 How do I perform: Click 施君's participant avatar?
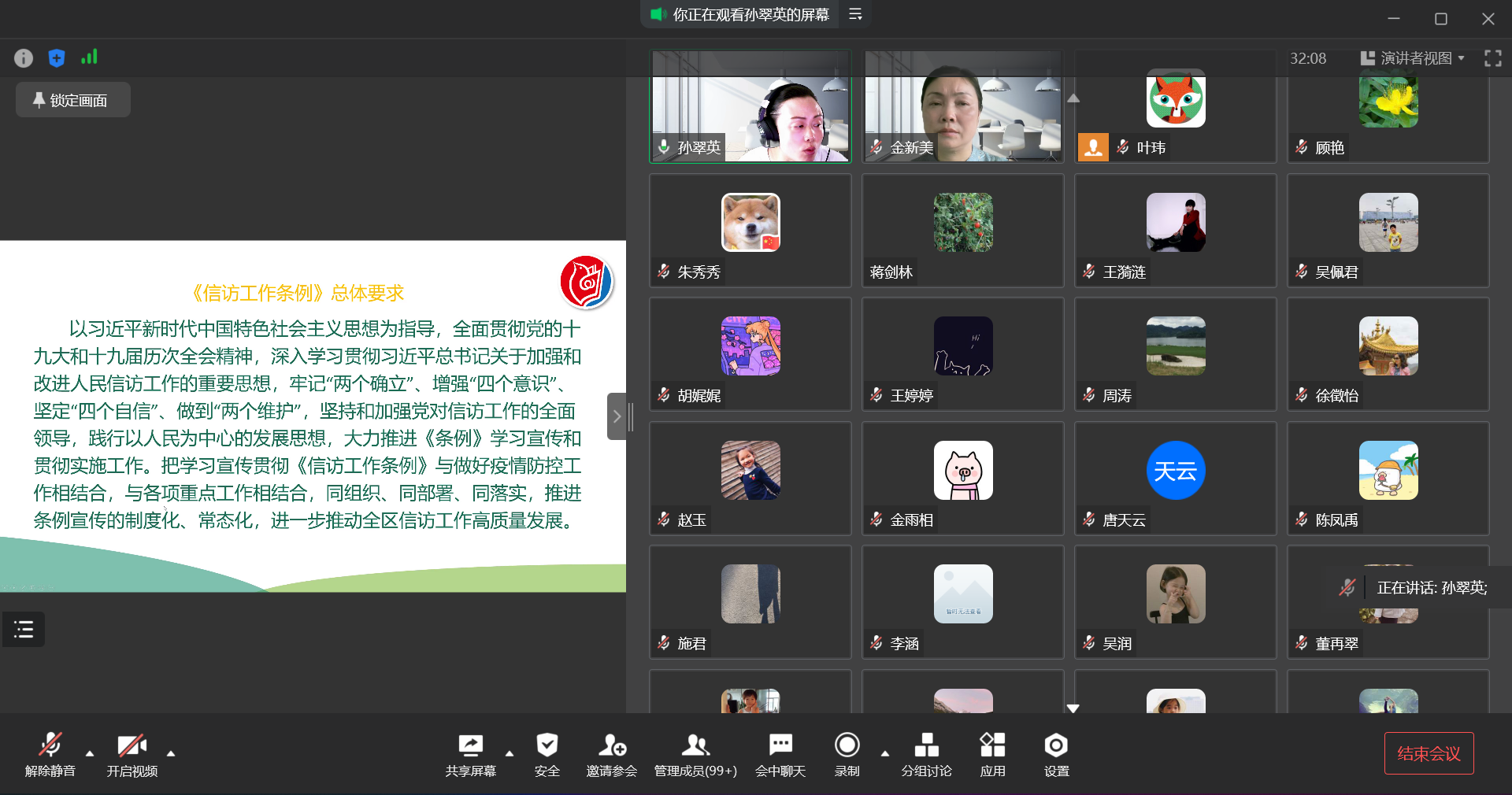point(750,593)
